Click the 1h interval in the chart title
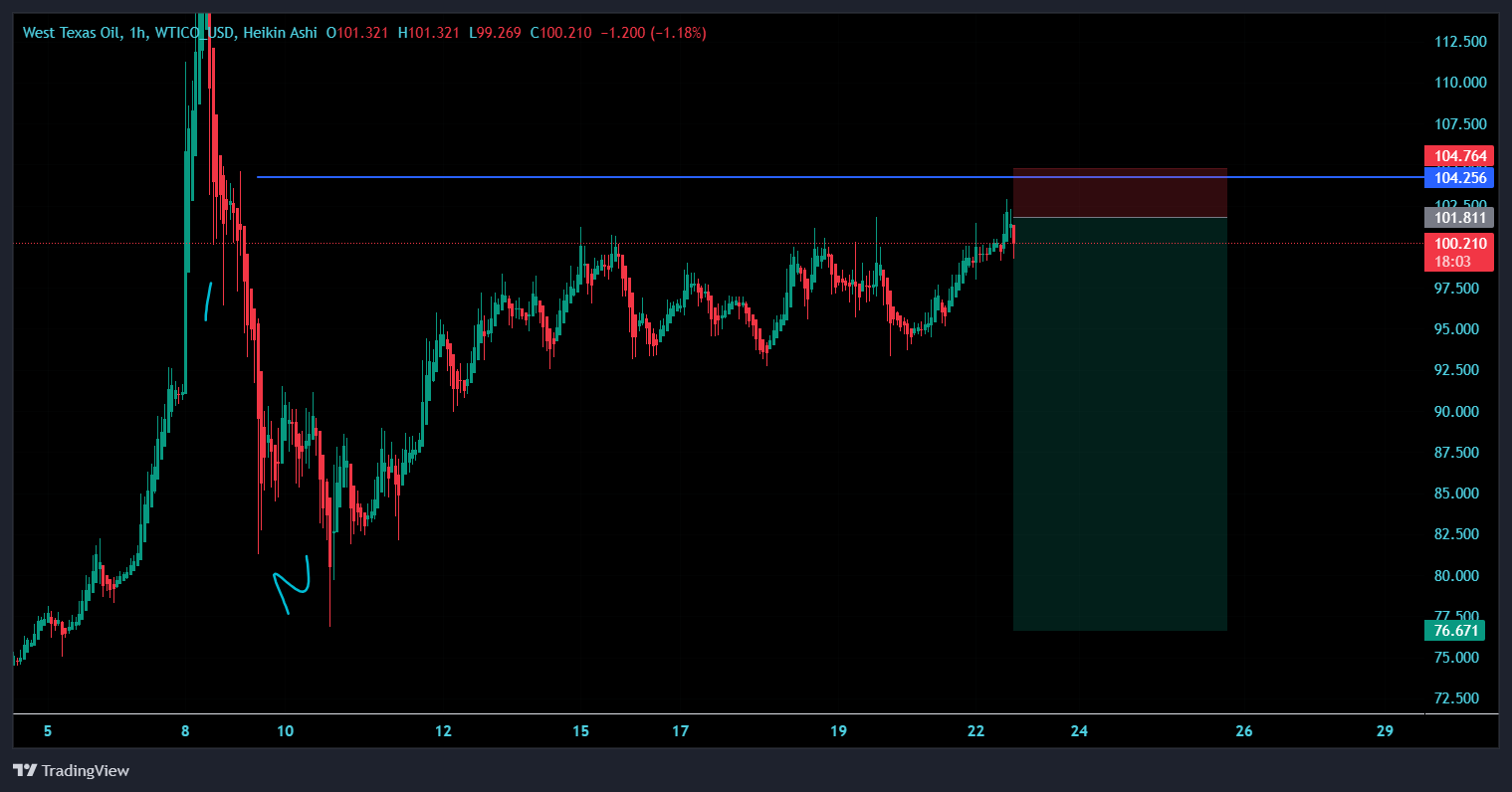Image resolution: width=1512 pixels, height=792 pixels. 137,33
